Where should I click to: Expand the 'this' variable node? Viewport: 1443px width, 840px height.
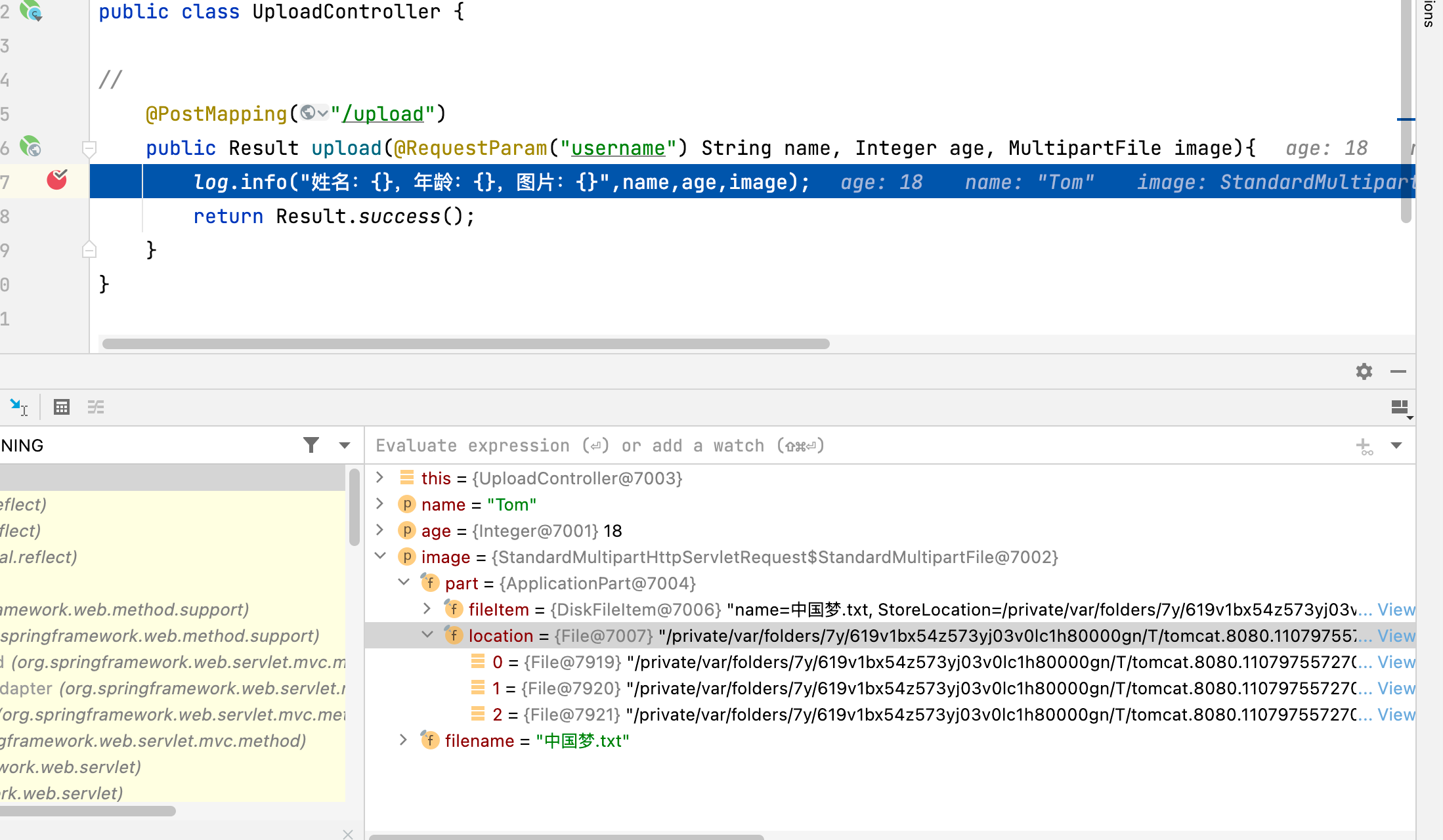(x=379, y=478)
